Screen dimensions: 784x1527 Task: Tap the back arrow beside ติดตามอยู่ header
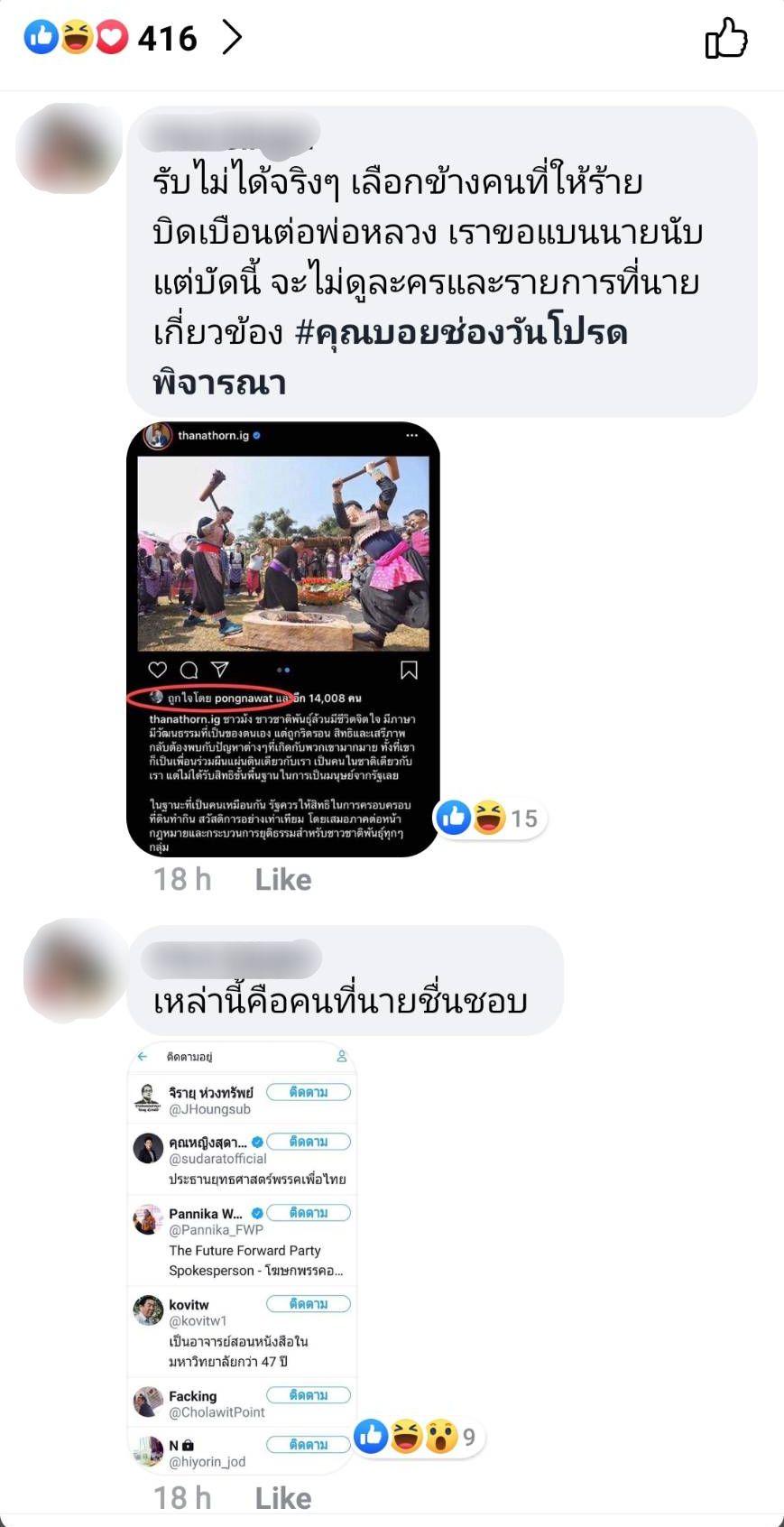[x=143, y=1056]
